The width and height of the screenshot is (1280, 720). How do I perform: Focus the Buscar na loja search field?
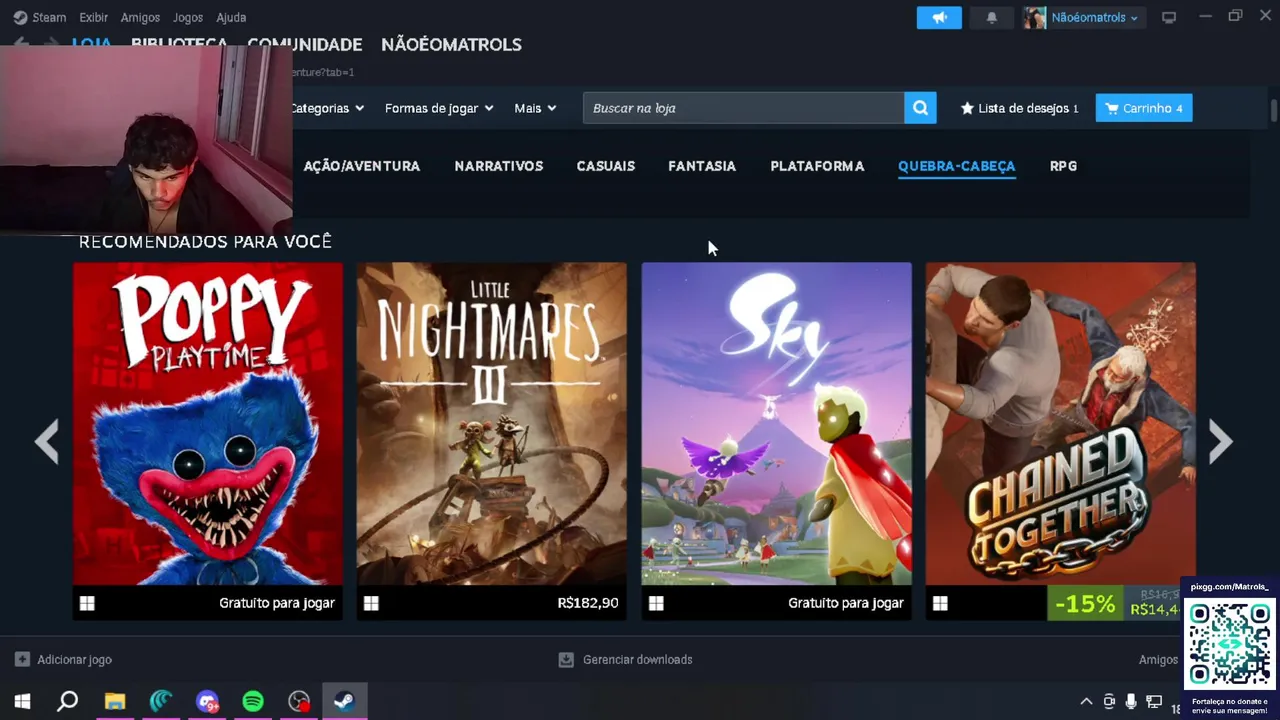coord(744,108)
